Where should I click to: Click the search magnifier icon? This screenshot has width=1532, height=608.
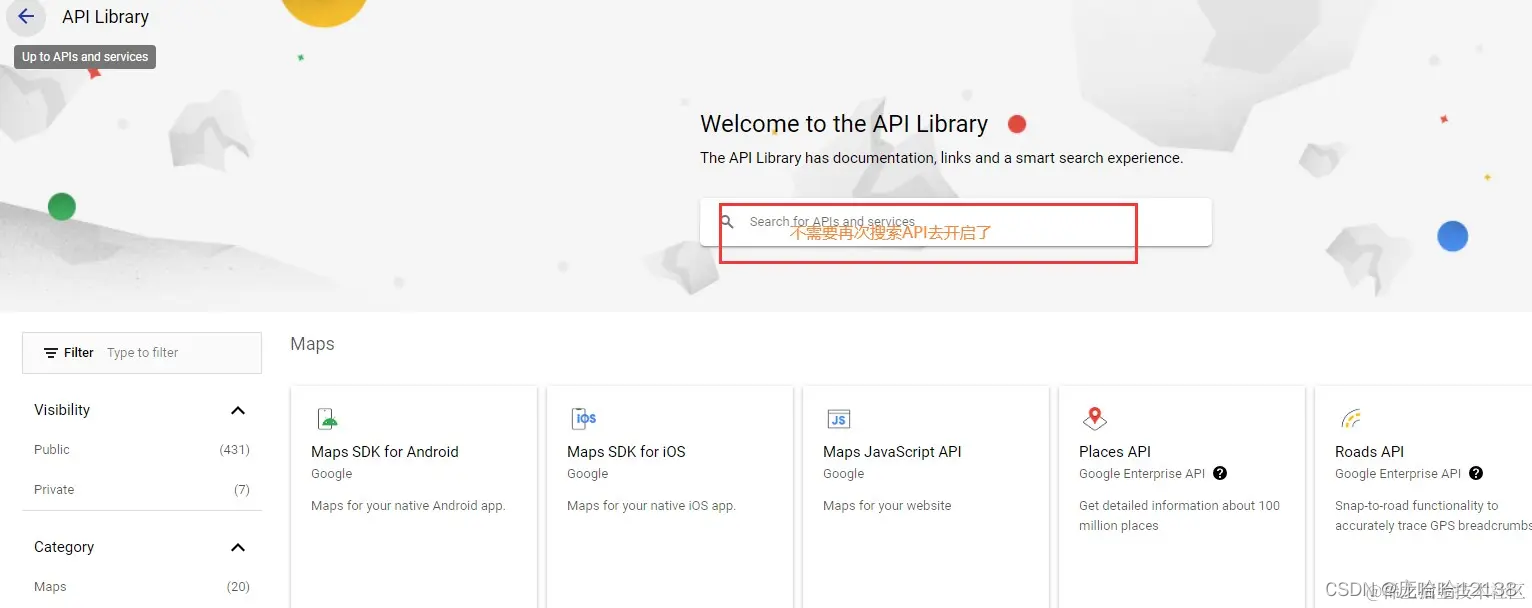(x=727, y=222)
